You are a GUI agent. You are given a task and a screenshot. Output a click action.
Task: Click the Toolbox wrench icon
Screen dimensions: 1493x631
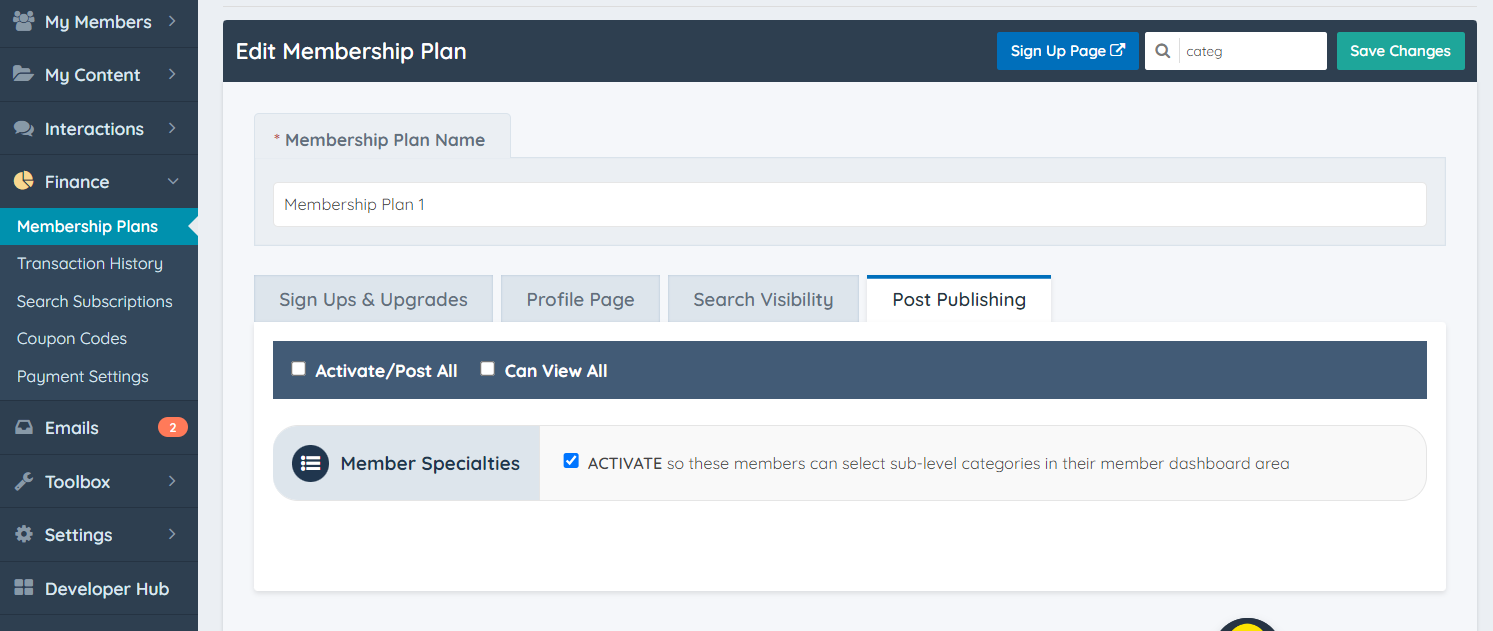pos(24,481)
